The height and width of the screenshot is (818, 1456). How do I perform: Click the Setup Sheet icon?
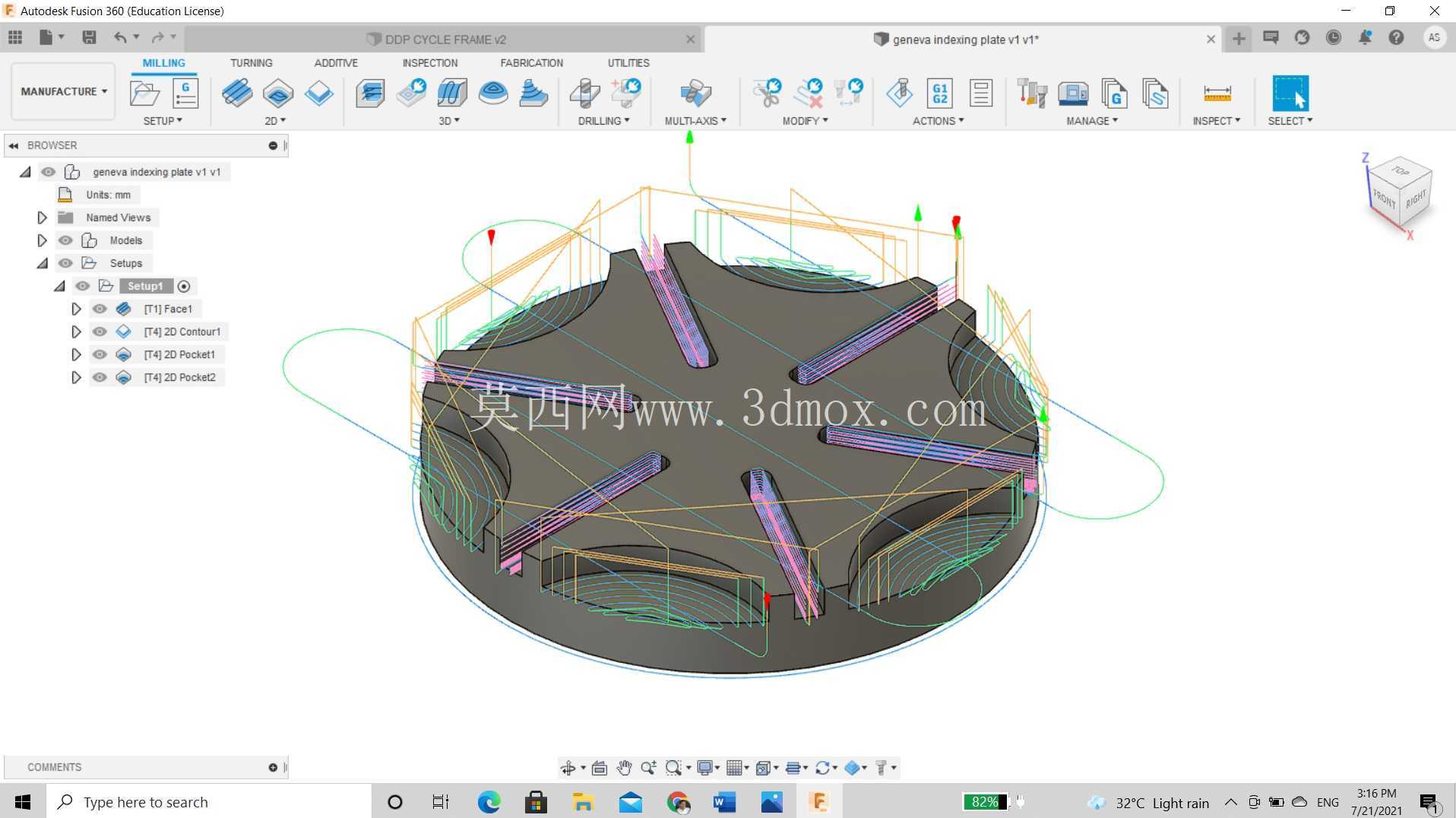pyautogui.click(x=981, y=94)
